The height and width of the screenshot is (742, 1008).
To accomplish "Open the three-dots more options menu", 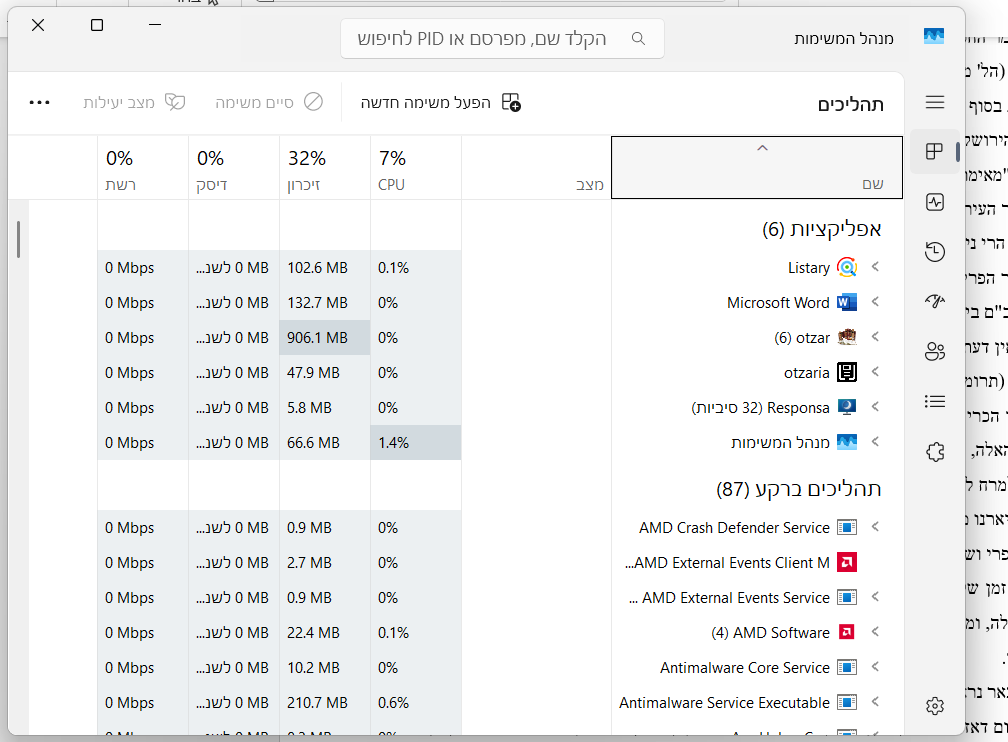I will (x=39, y=102).
